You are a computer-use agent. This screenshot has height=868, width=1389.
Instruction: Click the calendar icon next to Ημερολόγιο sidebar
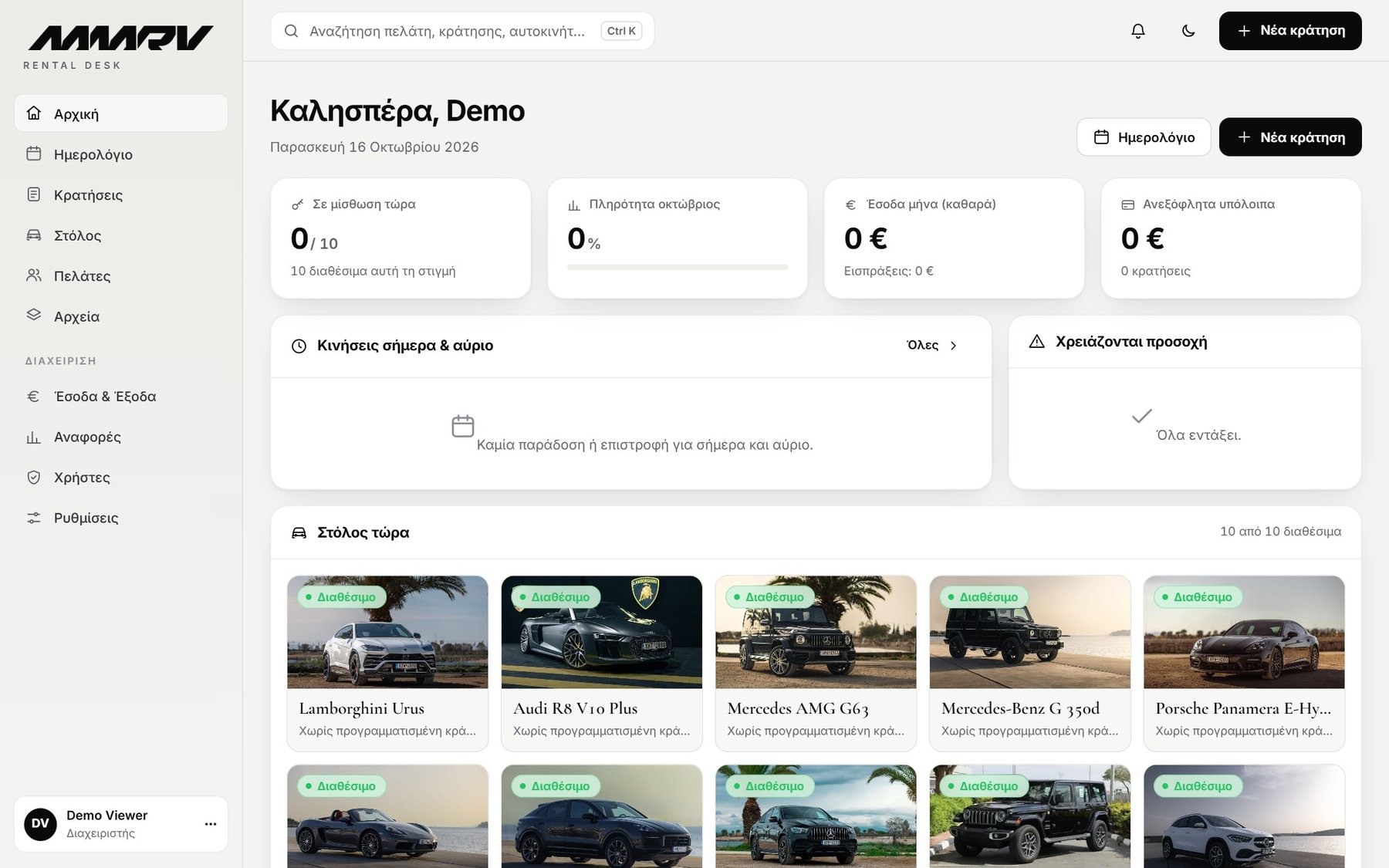[33, 154]
